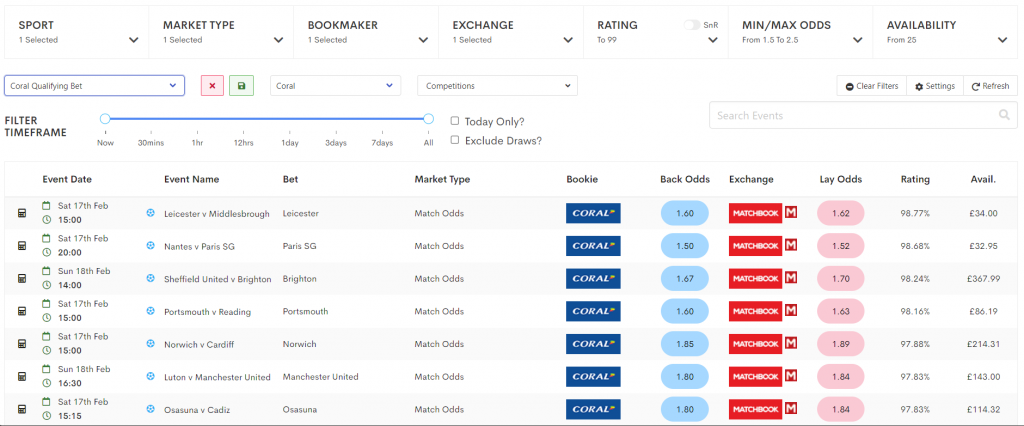Toggle the SnR rating switch

click(691, 24)
